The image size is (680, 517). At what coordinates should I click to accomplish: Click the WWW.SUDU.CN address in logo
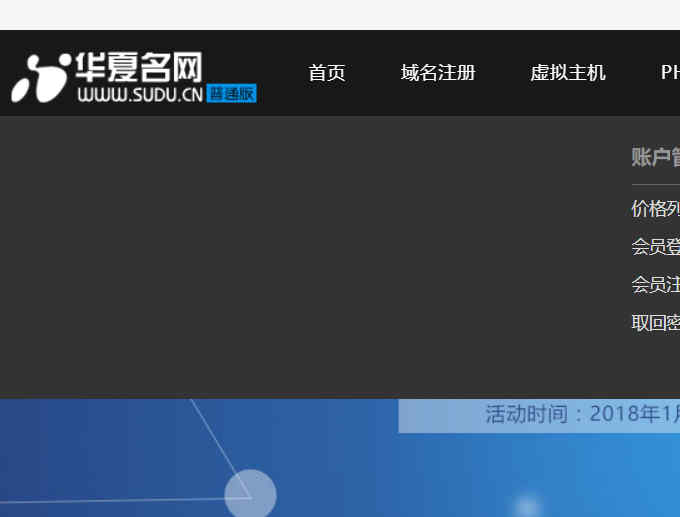coord(140,95)
